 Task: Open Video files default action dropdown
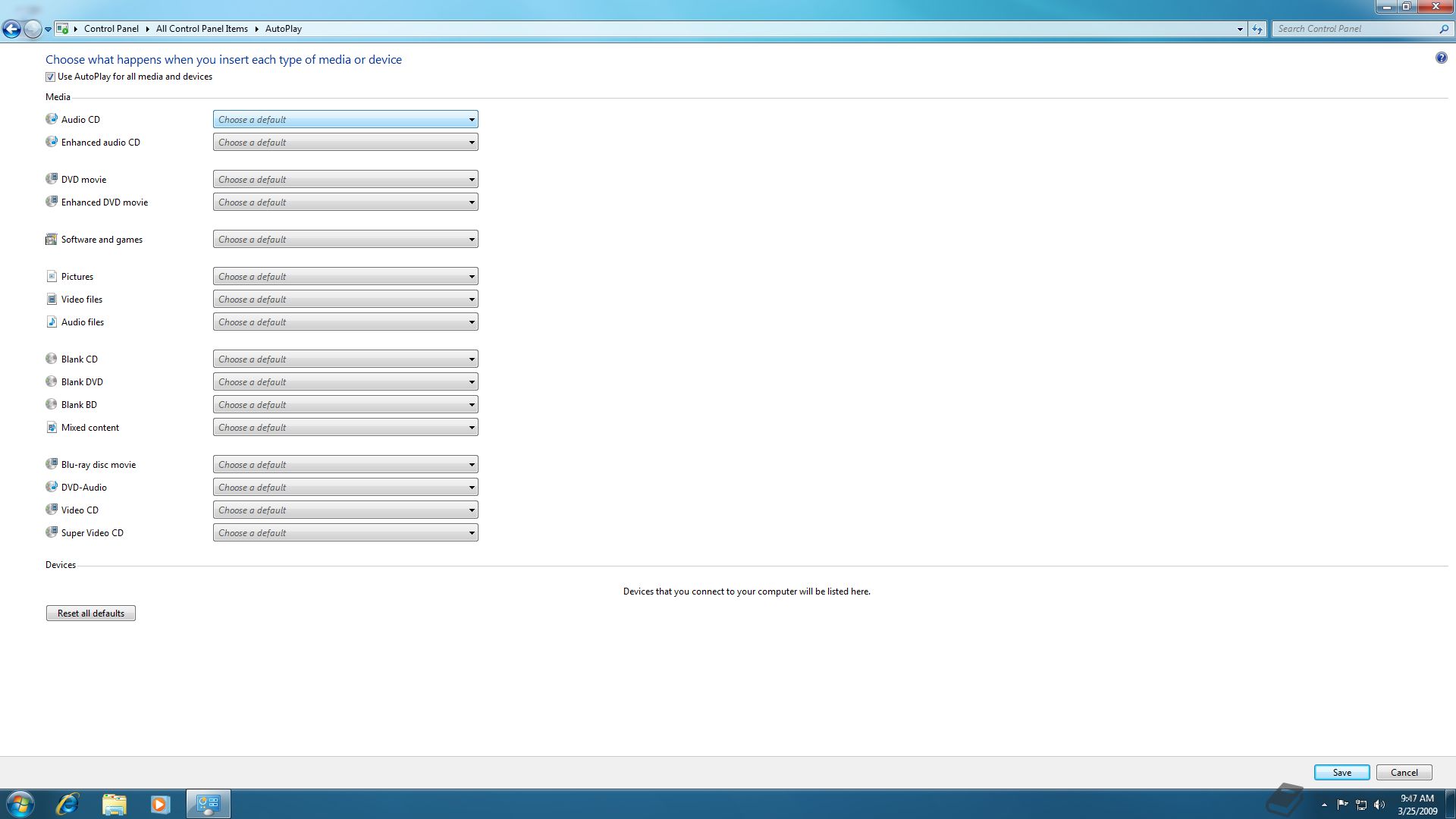click(x=345, y=300)
